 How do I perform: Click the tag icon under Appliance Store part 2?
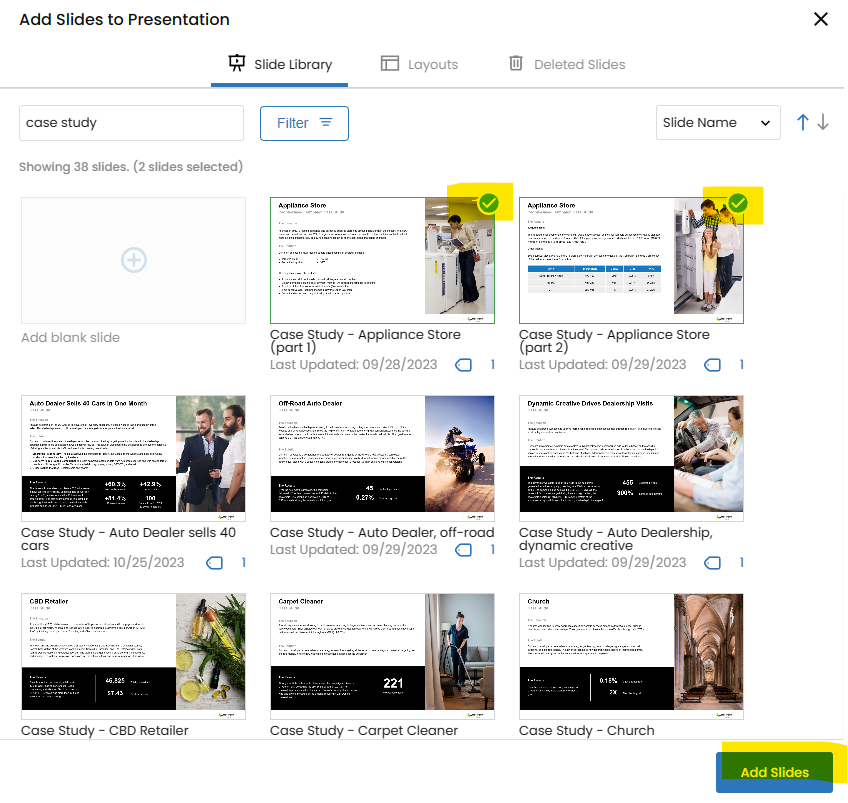pyautogui.click(x=712, y=365)
